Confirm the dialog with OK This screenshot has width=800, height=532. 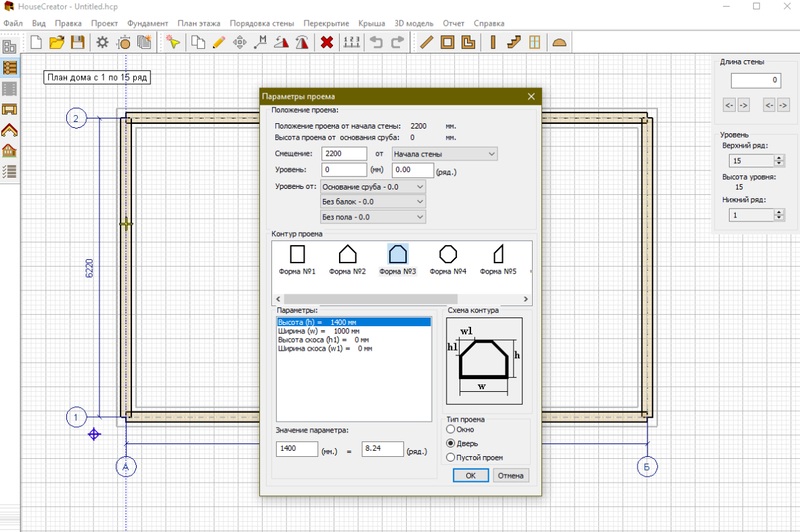point(470,475)
